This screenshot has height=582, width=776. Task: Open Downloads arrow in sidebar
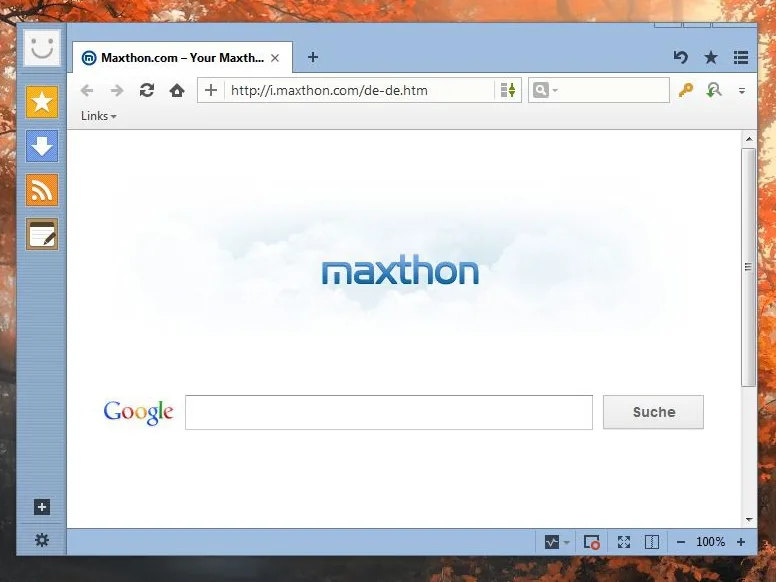click(x=42, y=146)
